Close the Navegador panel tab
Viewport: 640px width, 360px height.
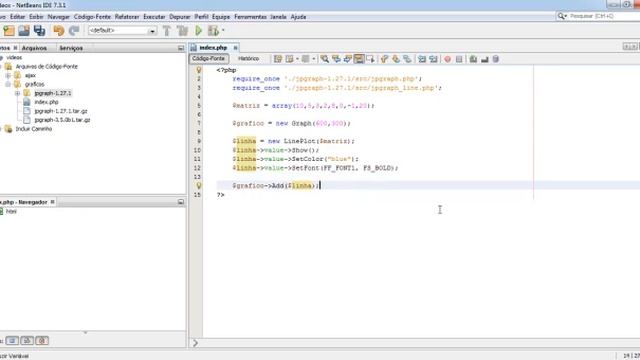point(52,202)
